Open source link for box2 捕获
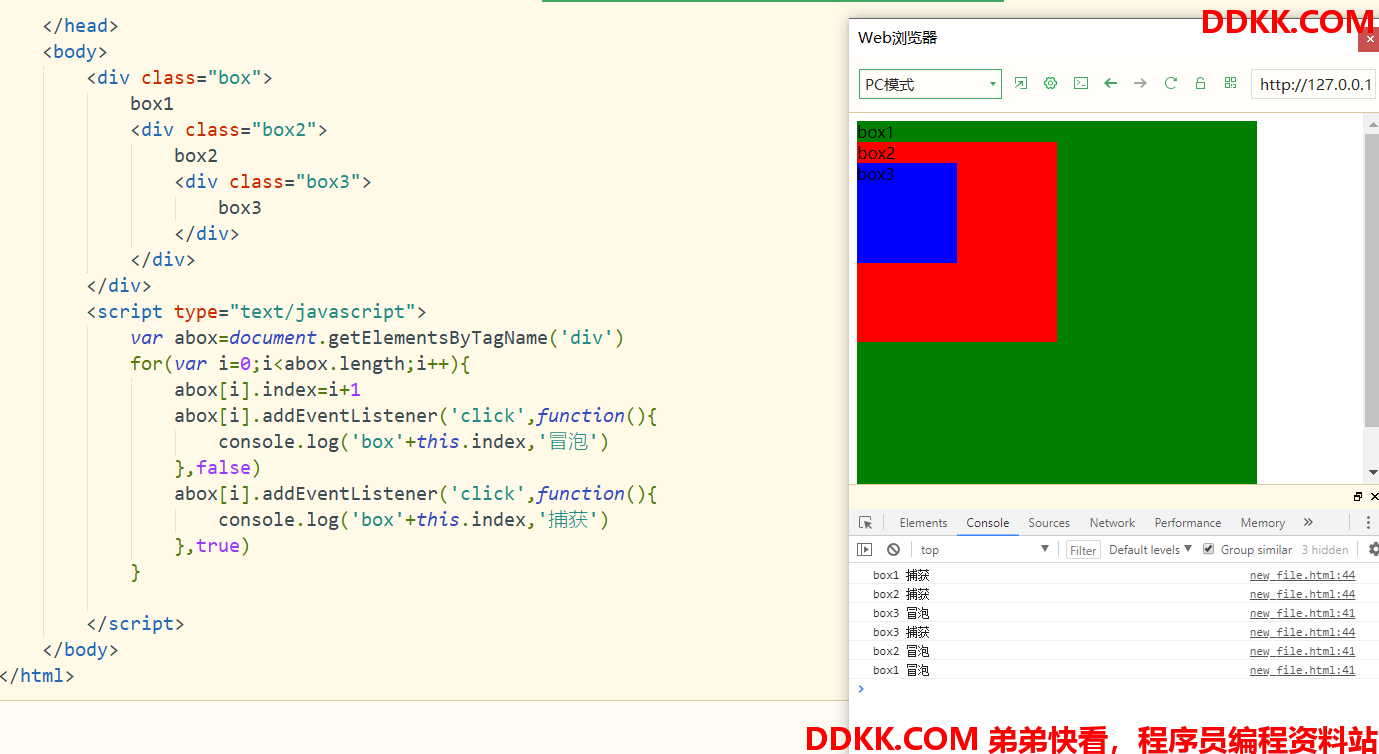 click(1302, 594)
